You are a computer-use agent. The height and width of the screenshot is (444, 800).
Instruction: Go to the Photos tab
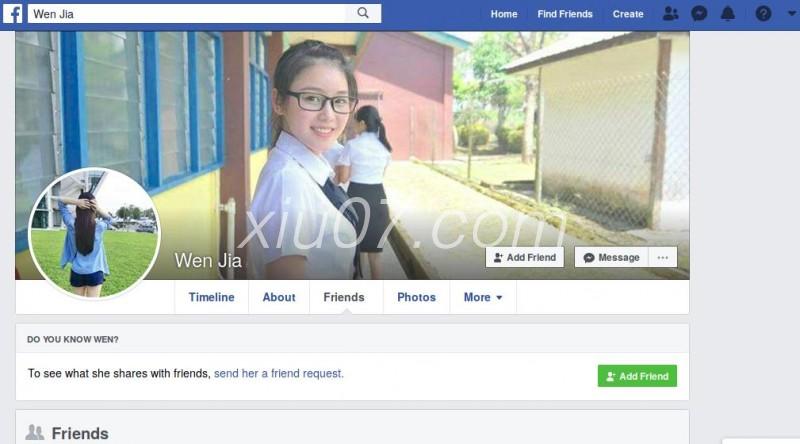416,297
